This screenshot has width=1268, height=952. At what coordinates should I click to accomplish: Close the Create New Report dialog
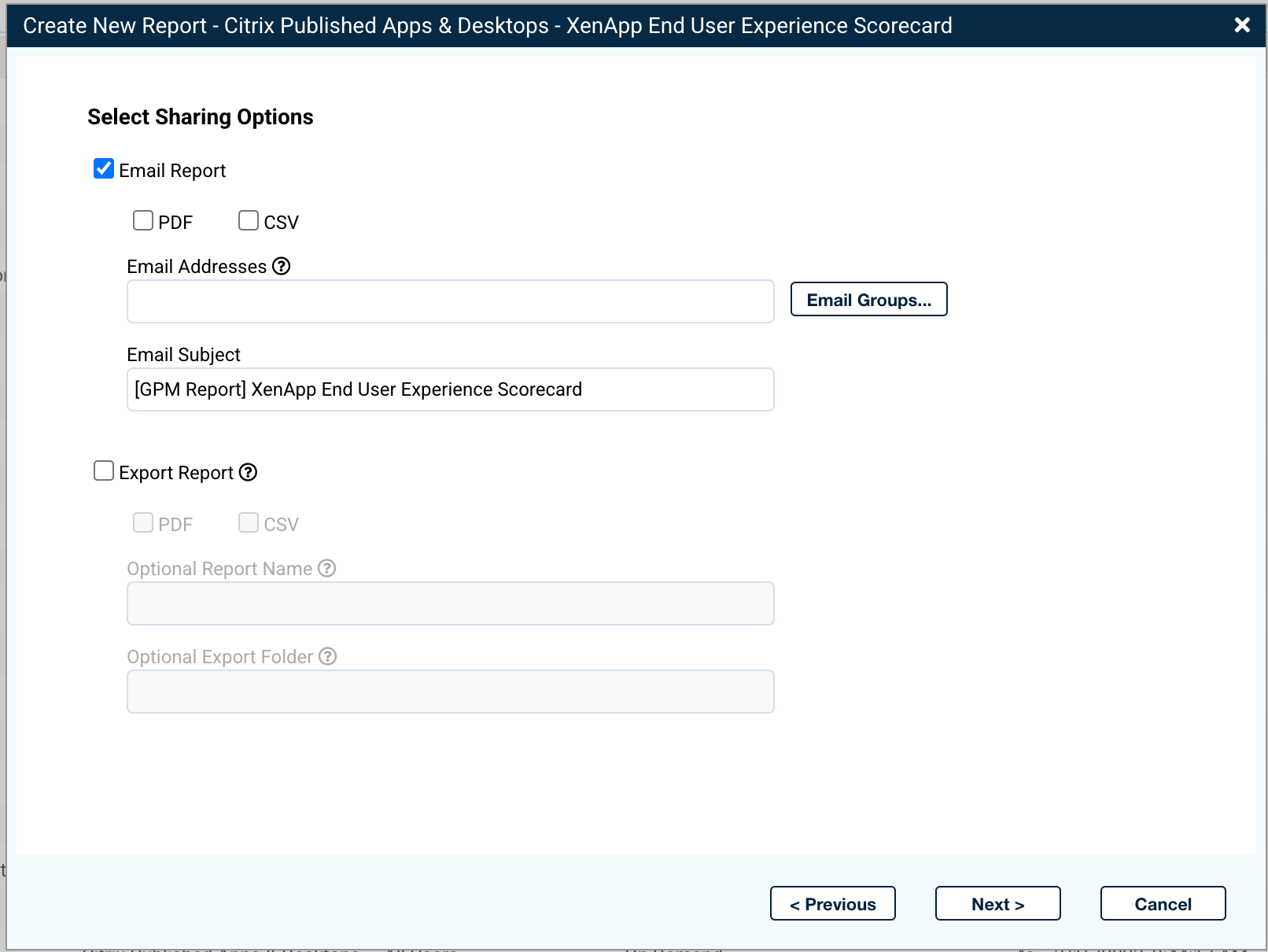coord(1243,25)
